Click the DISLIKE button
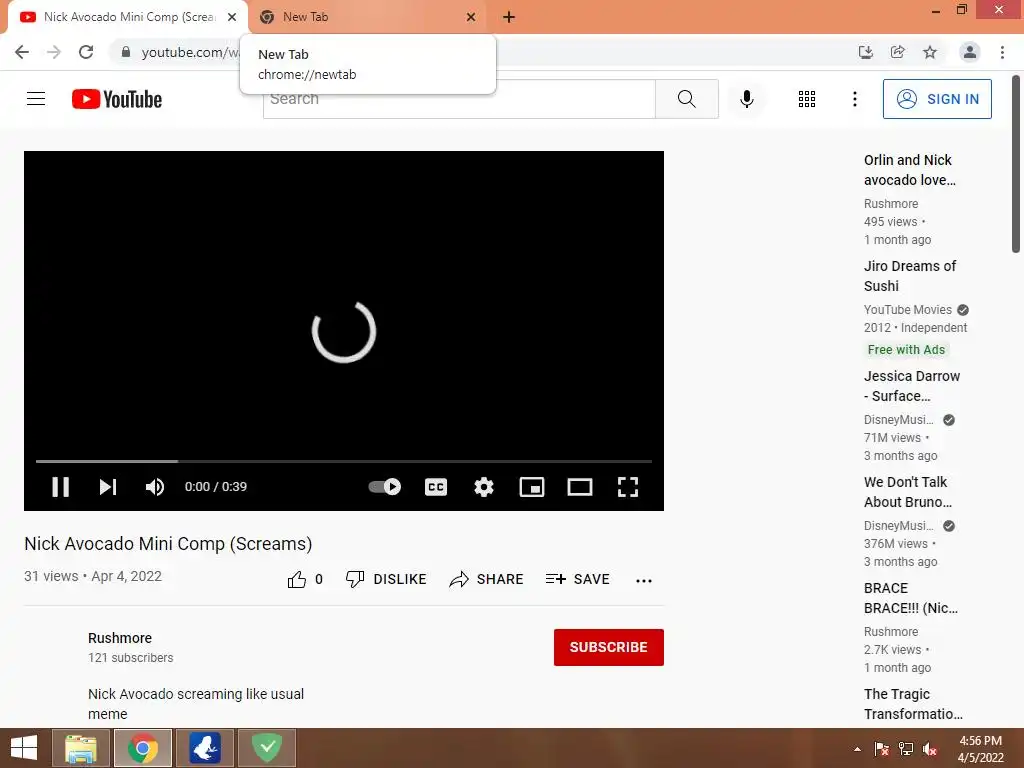The image size is (1024, 768). [386, 579]
